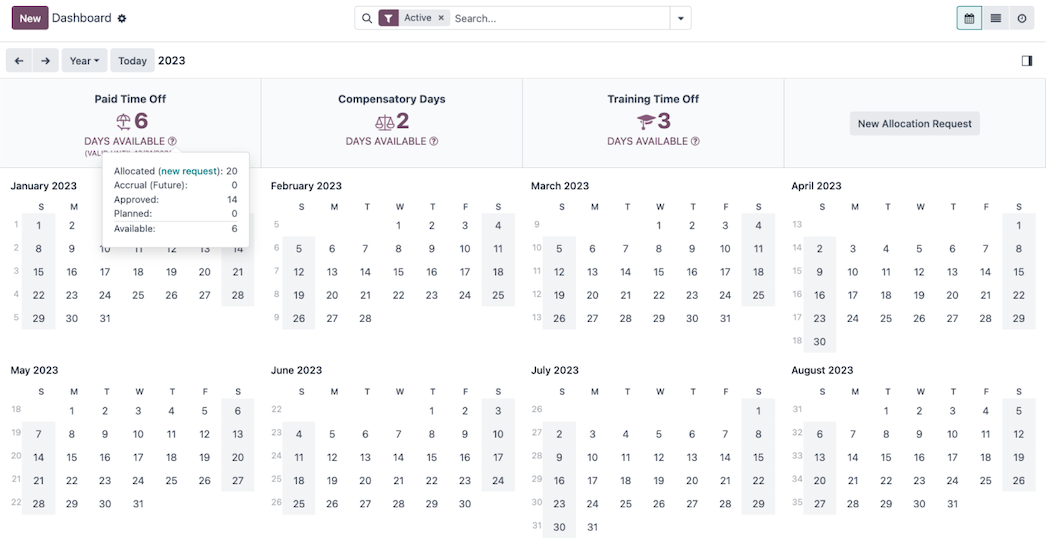Screen dimensions: 1046x548
Task: Click the filter funnel icon in search
Action: 389,18
